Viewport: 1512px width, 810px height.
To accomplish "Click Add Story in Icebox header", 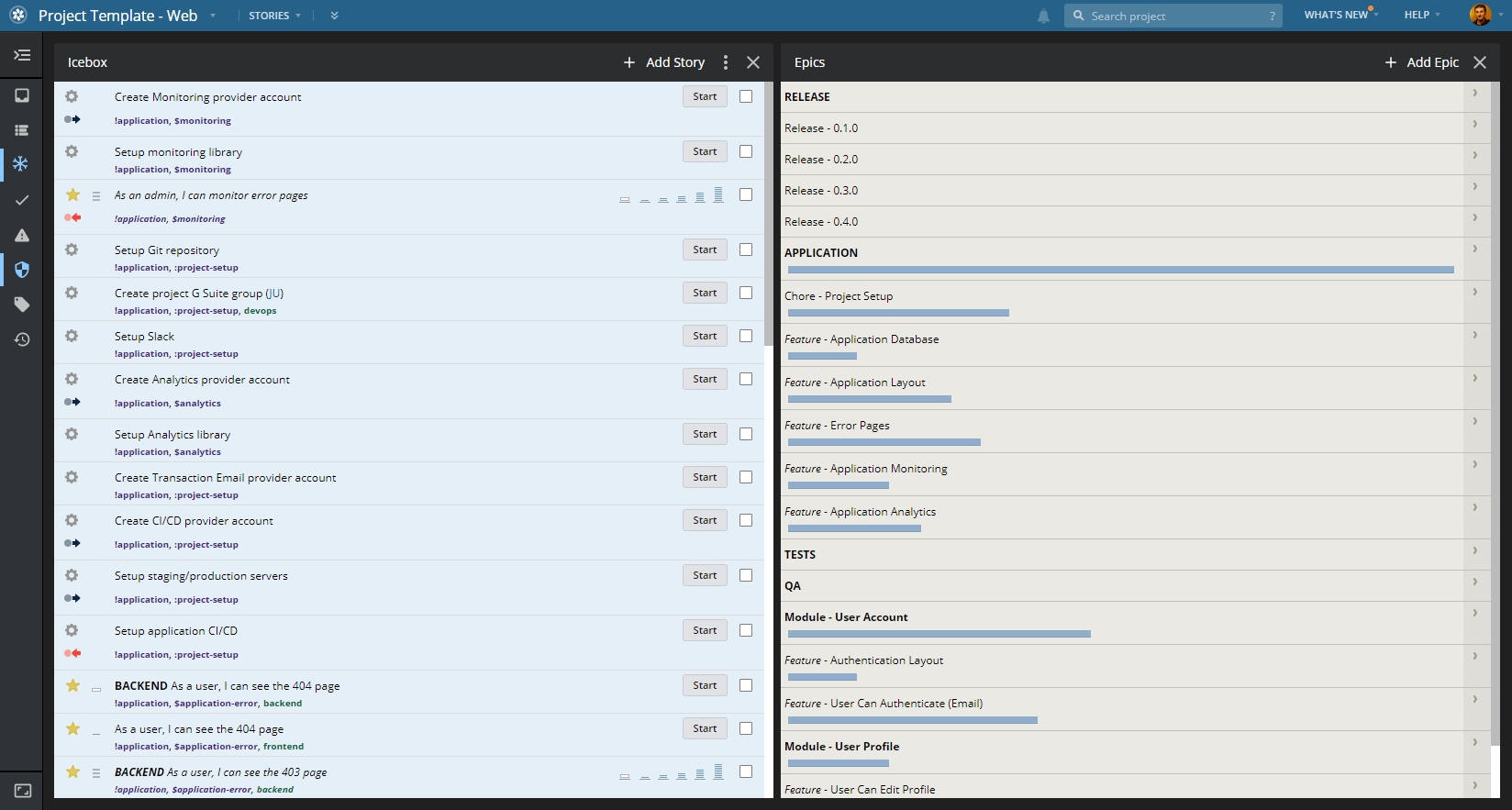I will click(664, 62).
